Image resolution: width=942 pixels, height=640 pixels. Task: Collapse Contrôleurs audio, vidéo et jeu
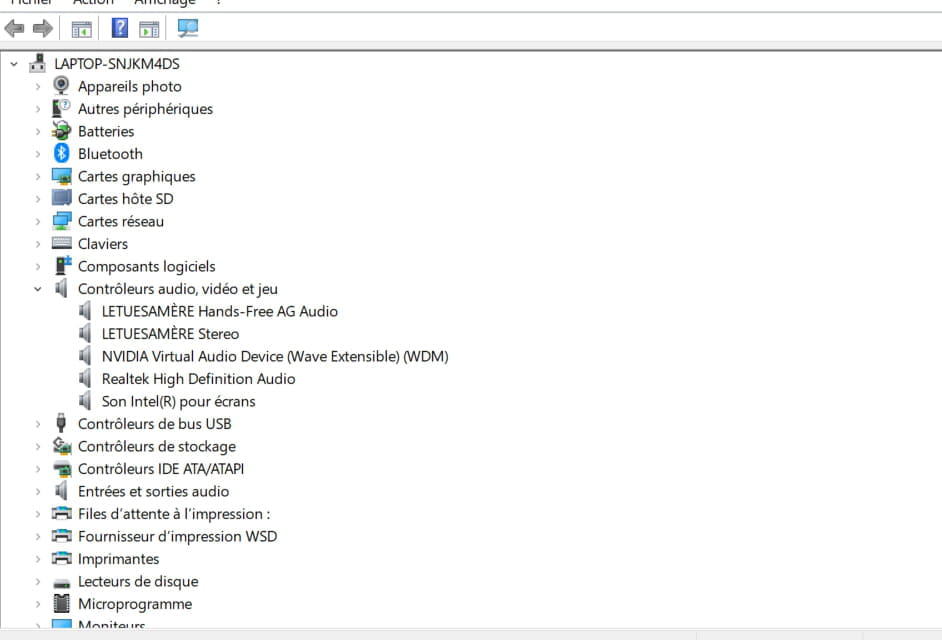click(x=38, y=289)
